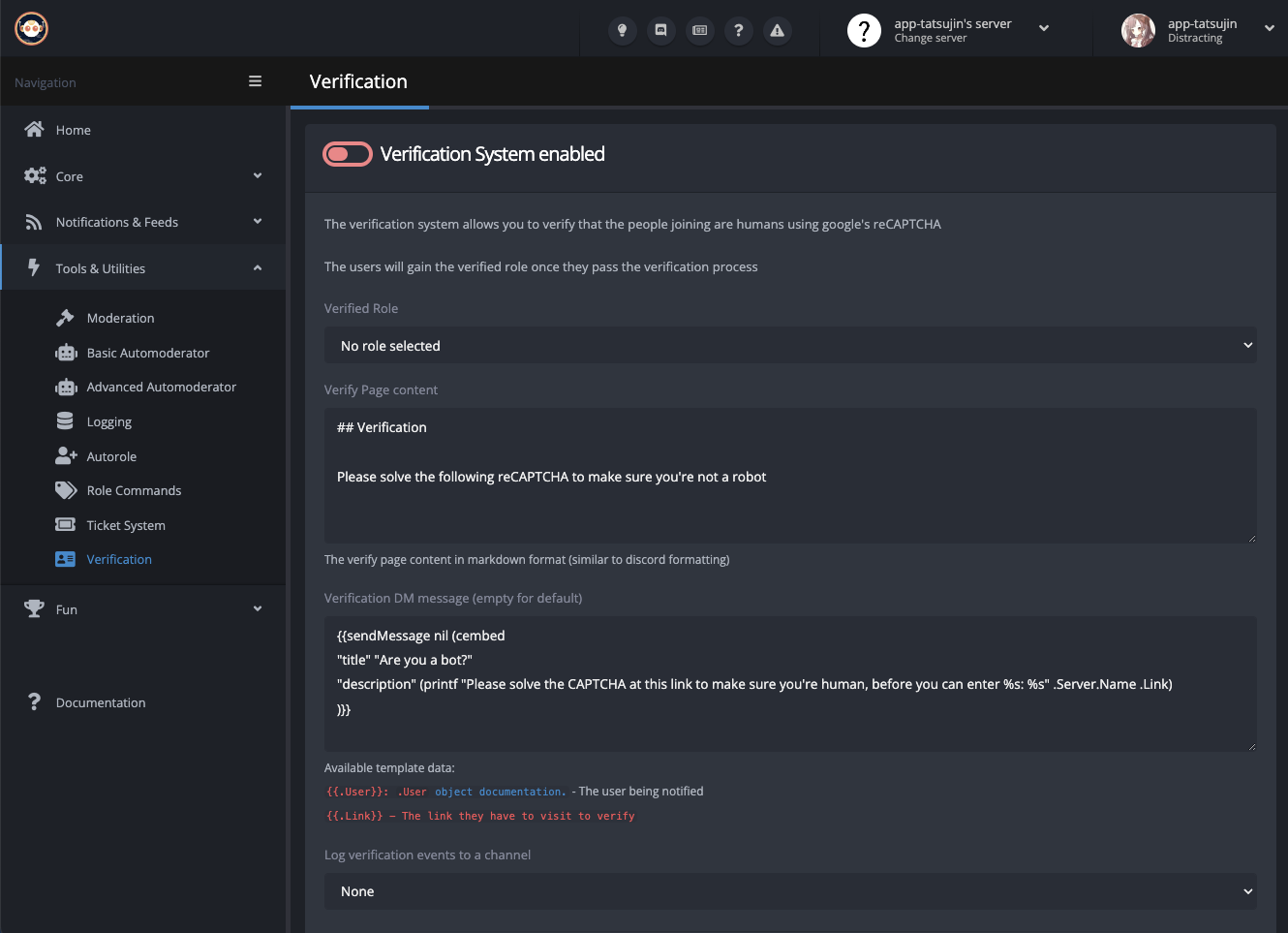Click the warning triangle icon in top bar
The image size is (1288, 933).
(x=777, y=30)
